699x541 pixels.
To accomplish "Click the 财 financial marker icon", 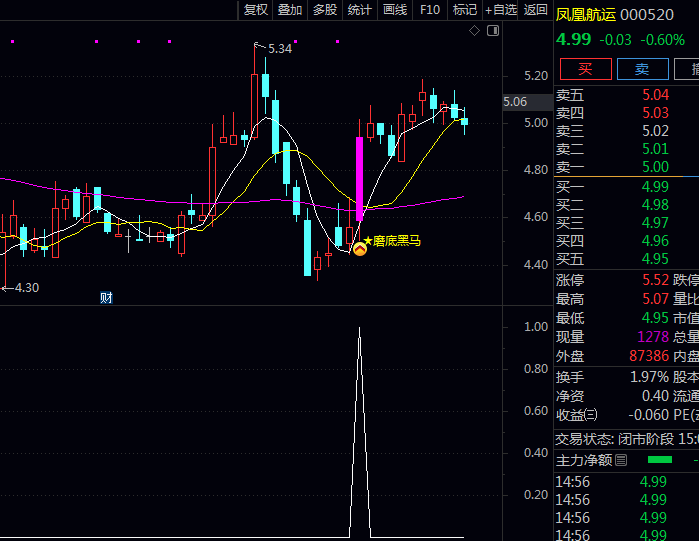I will click(106, 298).
